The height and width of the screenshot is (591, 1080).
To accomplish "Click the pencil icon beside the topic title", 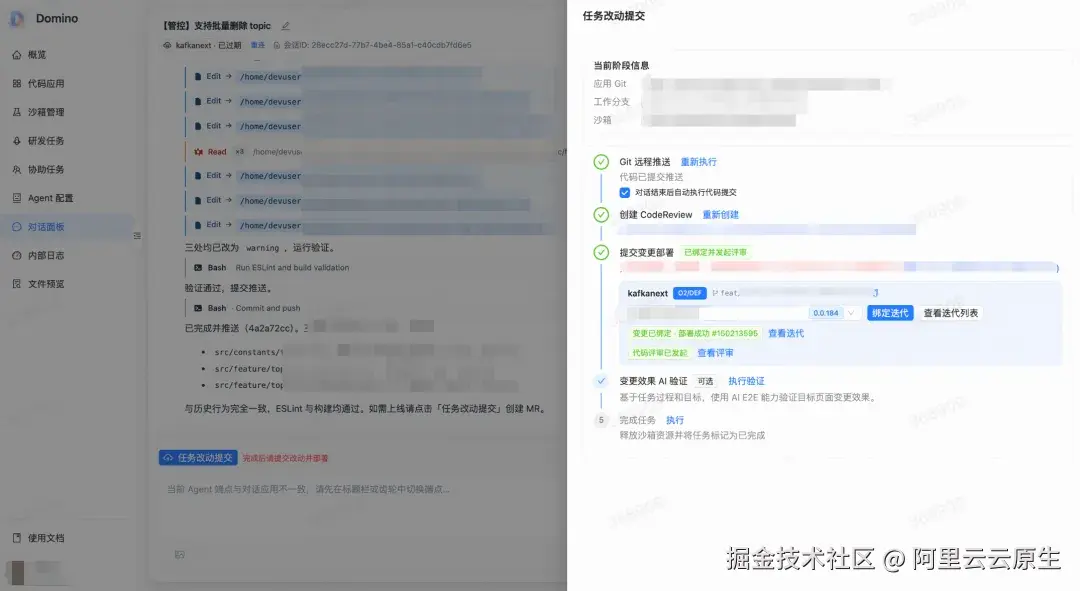I will (x=286, y=26).
